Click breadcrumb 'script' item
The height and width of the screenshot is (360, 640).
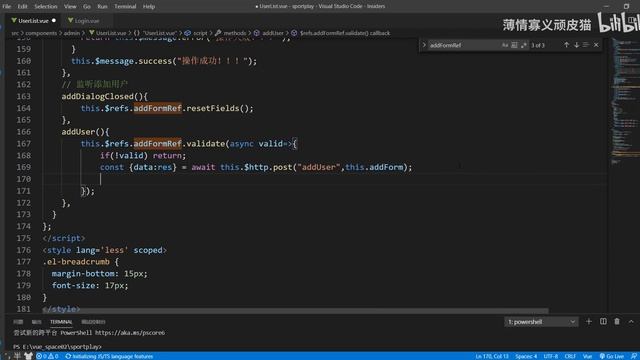(196, 33)
